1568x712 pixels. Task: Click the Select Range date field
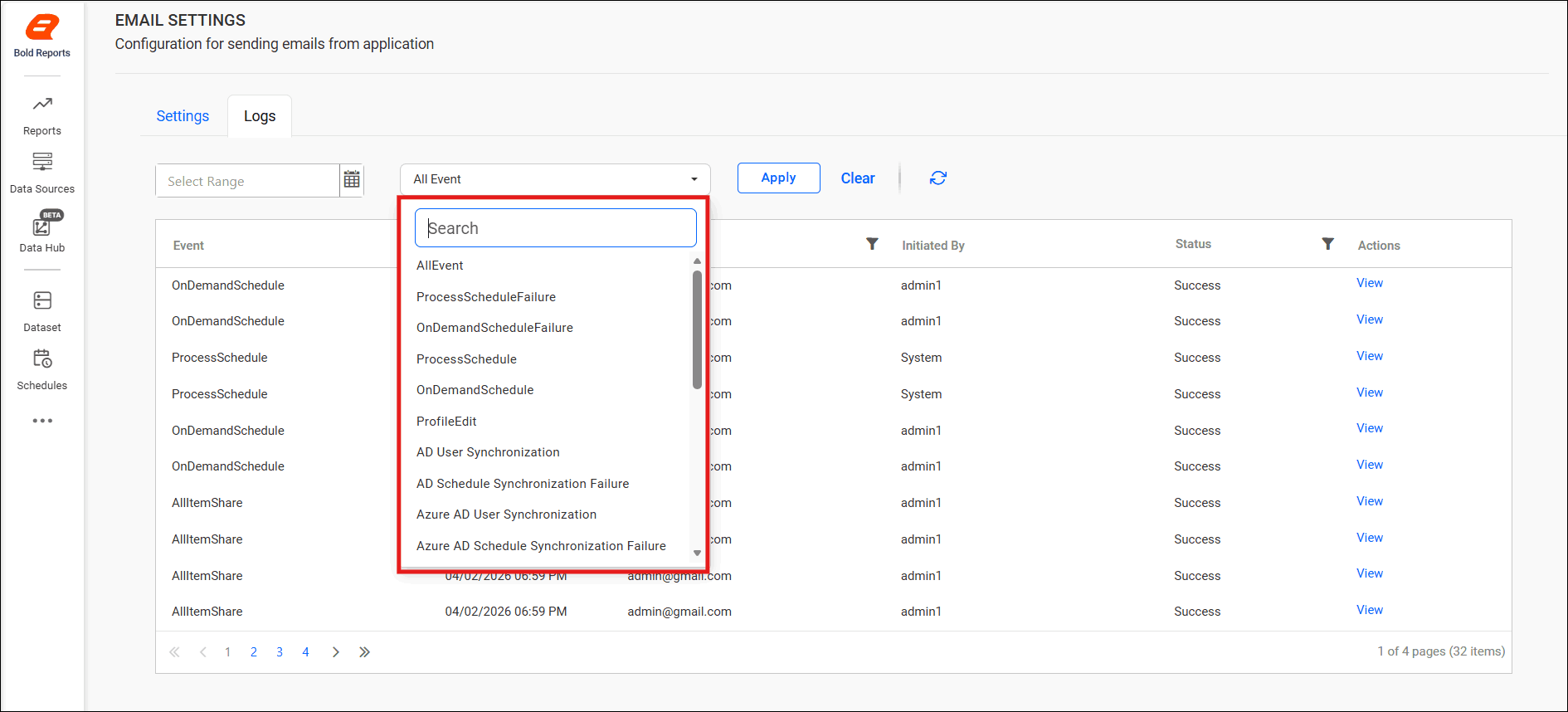[x=247, y=181]
